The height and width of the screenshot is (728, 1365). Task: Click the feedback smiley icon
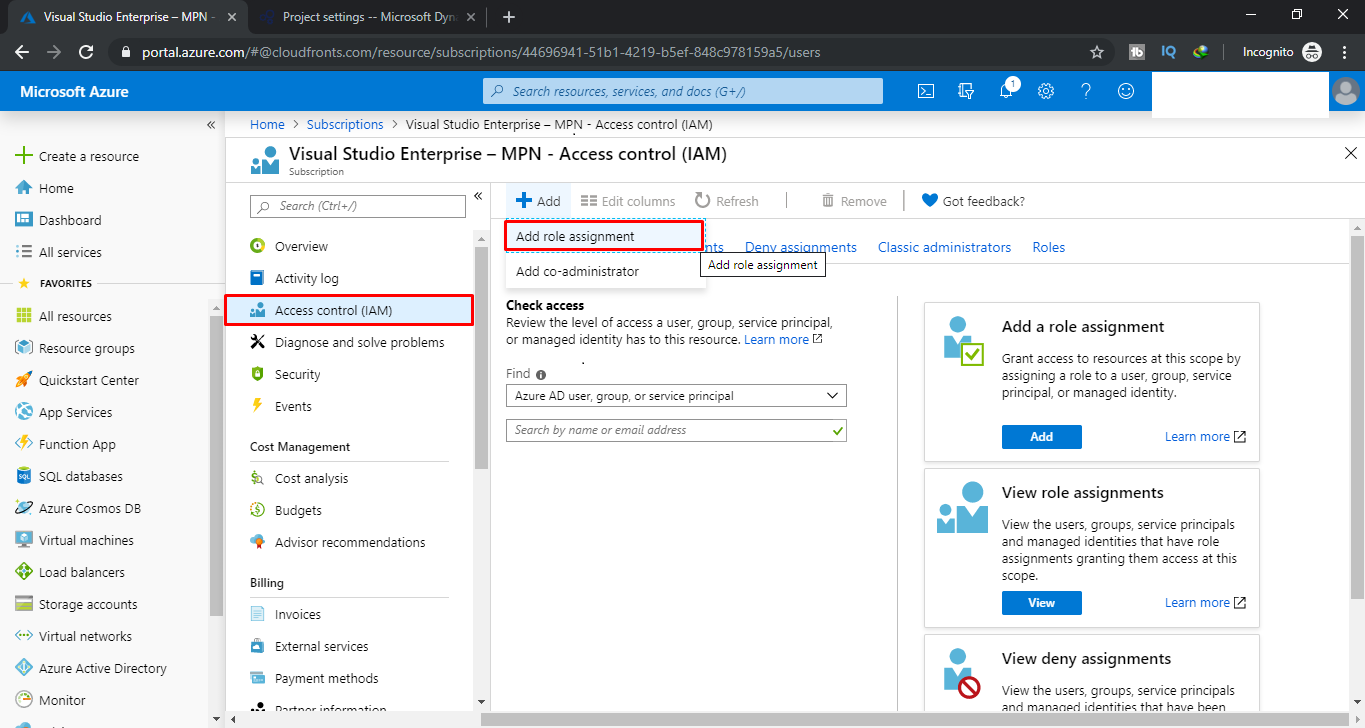(x=1126, y=91)
